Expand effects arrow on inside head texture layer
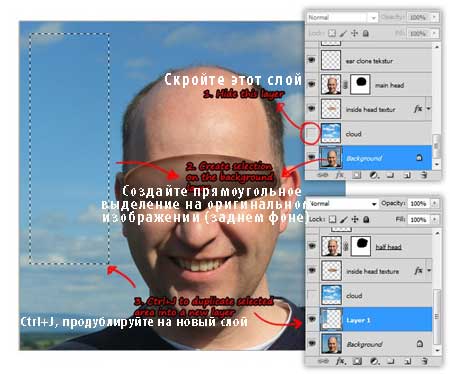450x374 pixels. [x=429, y=271]
